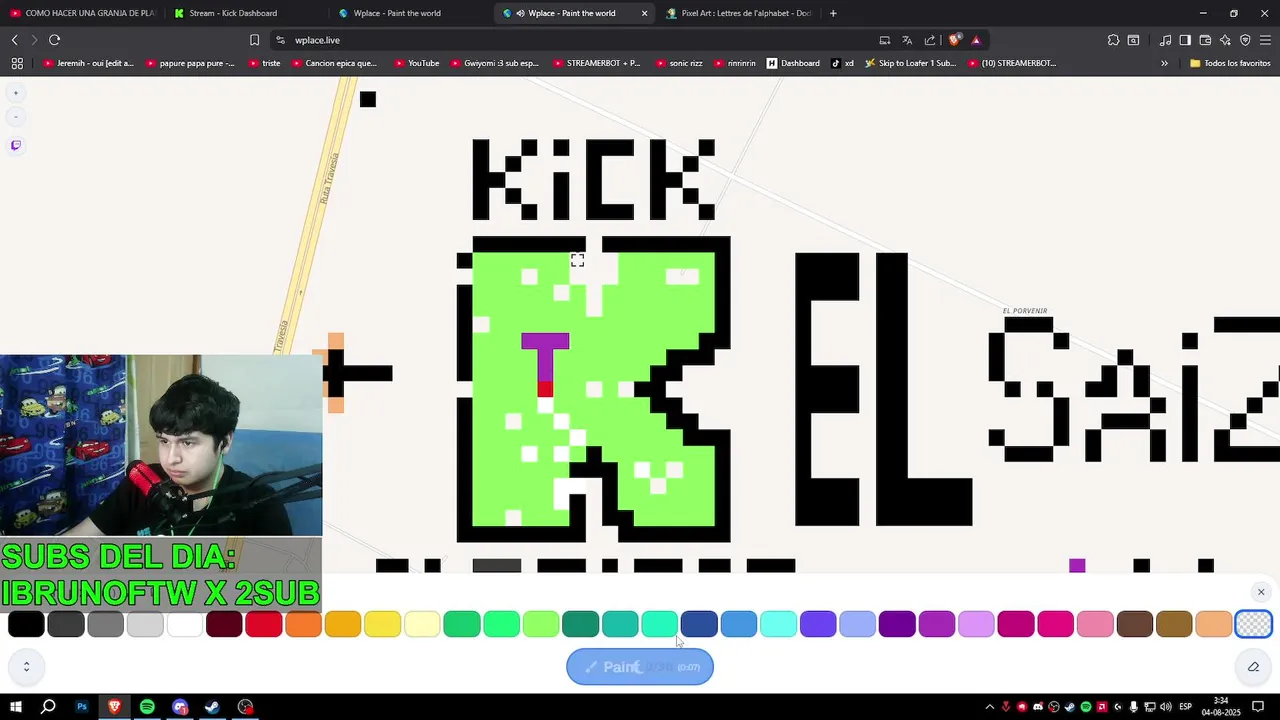Open Discord from the taskbar
The height and width of the screenshot is (720, 1280).
click(180, 707)
